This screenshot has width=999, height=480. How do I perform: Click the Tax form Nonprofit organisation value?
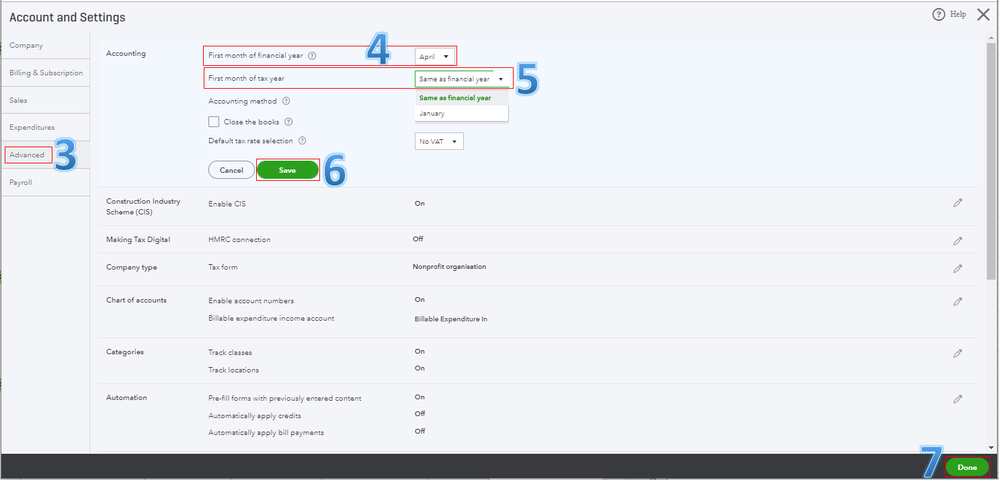[x=449, y=266]
